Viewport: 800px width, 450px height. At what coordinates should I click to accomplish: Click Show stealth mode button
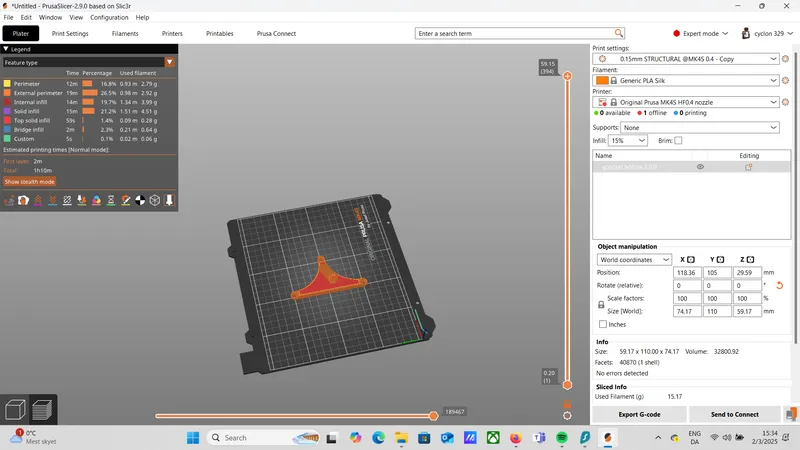[30, 182]
